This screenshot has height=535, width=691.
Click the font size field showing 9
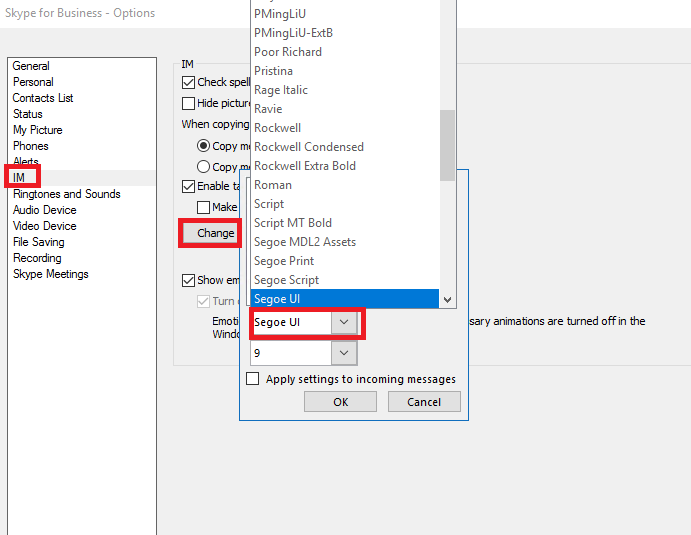291,353
